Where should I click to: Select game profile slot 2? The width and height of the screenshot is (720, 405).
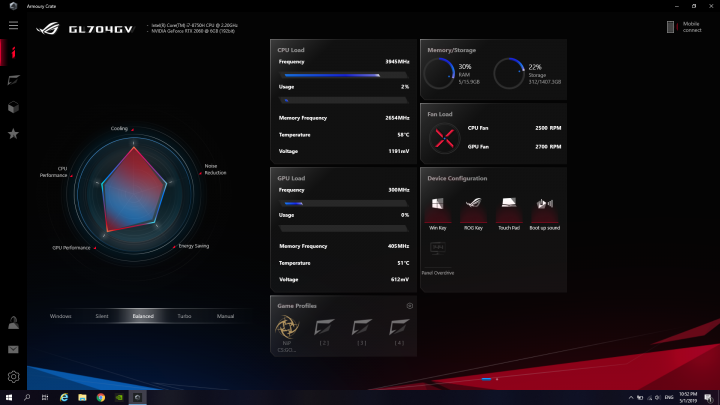(324, 332)
